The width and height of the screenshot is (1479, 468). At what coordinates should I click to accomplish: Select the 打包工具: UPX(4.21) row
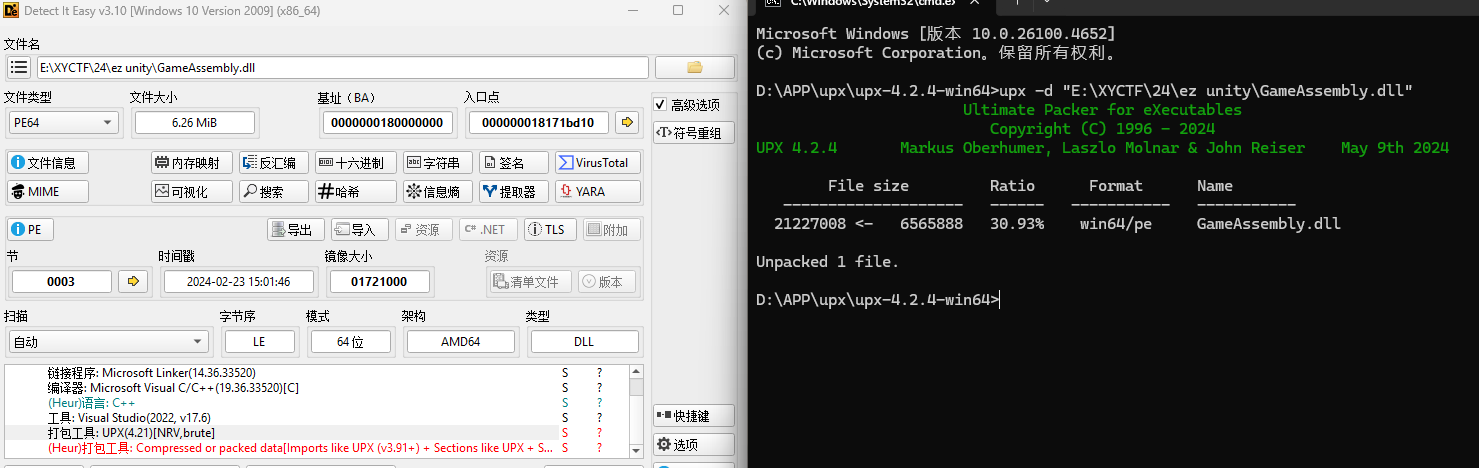click(x=318, y=433)
